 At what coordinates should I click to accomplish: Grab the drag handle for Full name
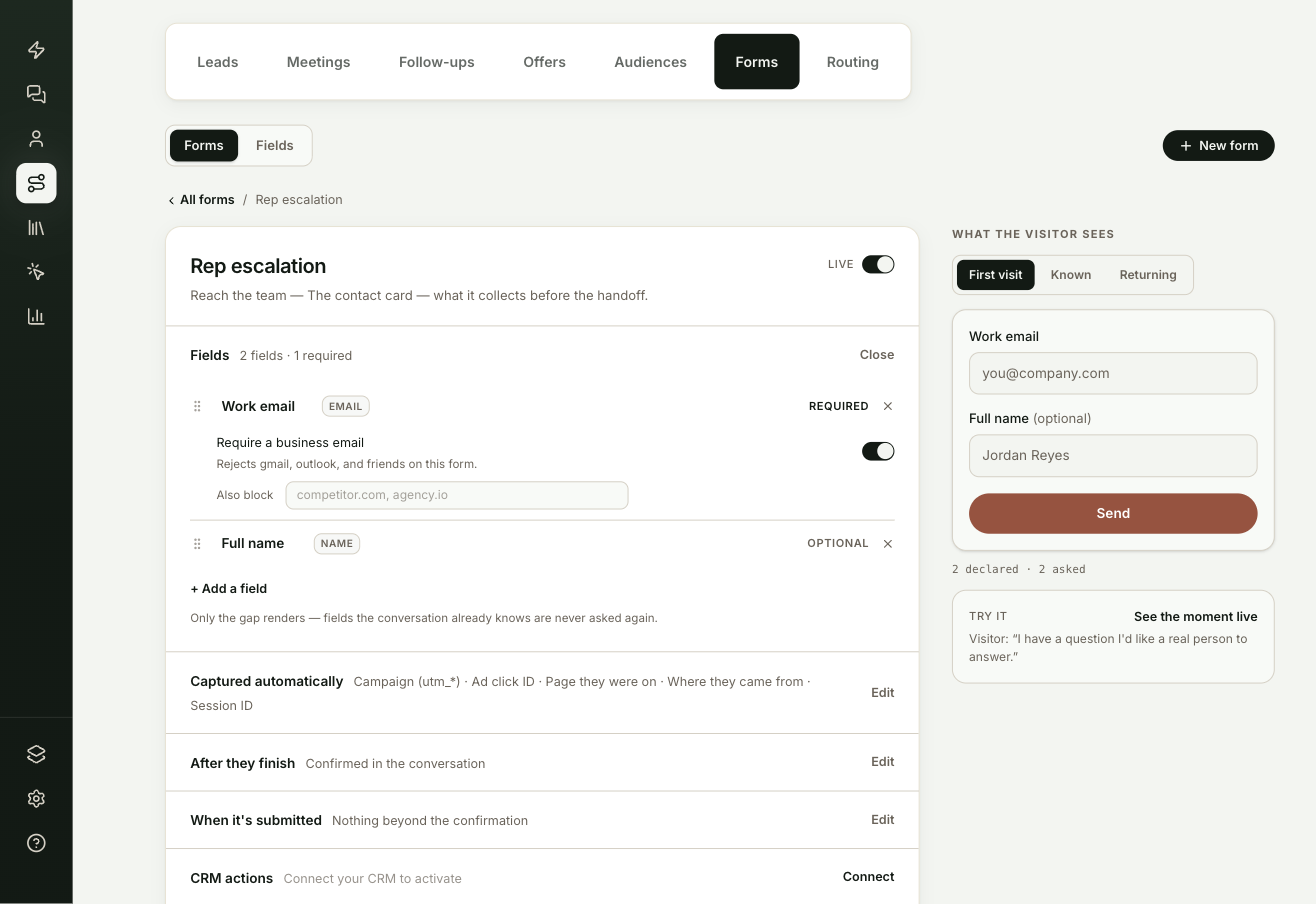click(197, 544)
